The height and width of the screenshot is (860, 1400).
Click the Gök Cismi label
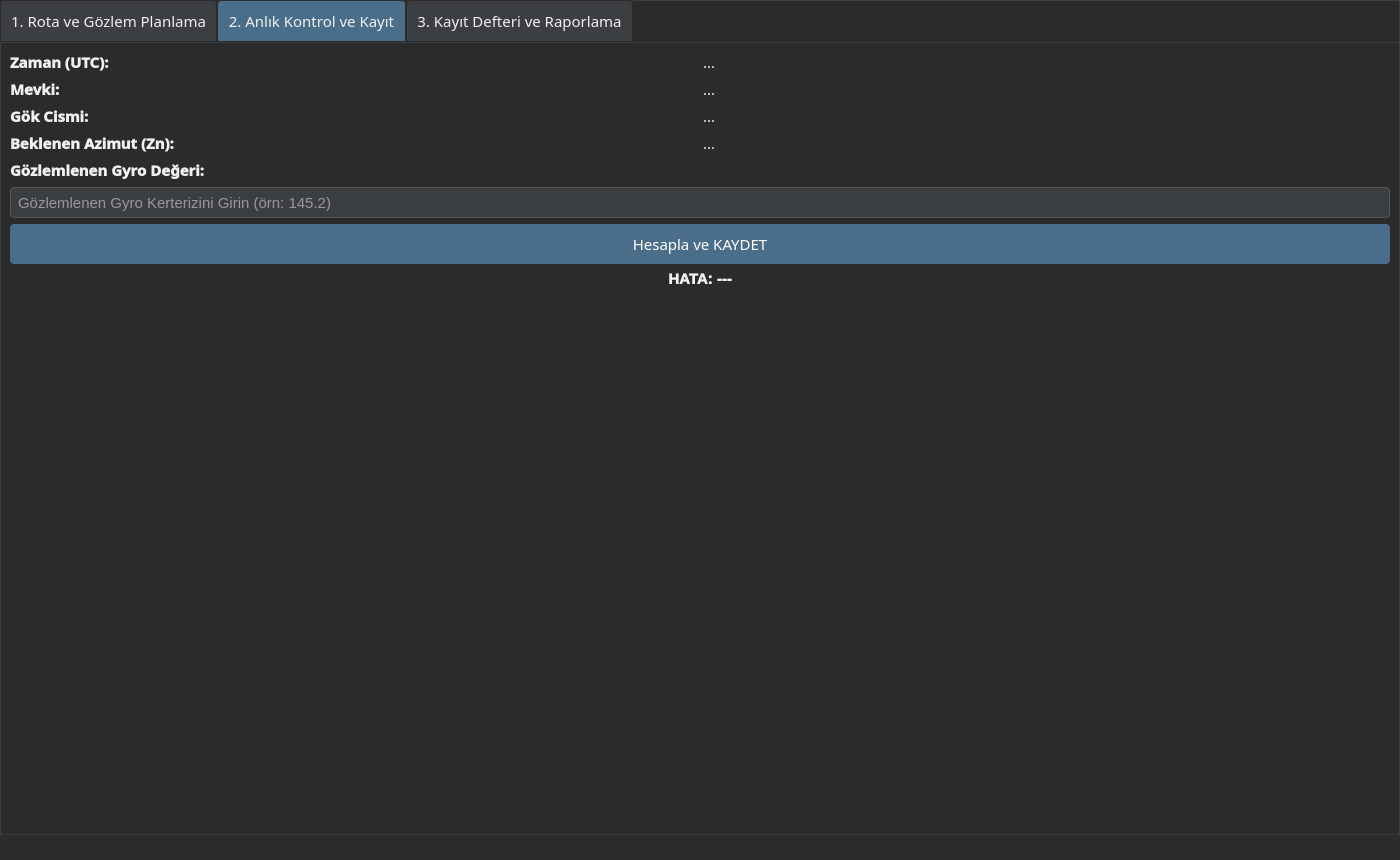coord(49,116)
